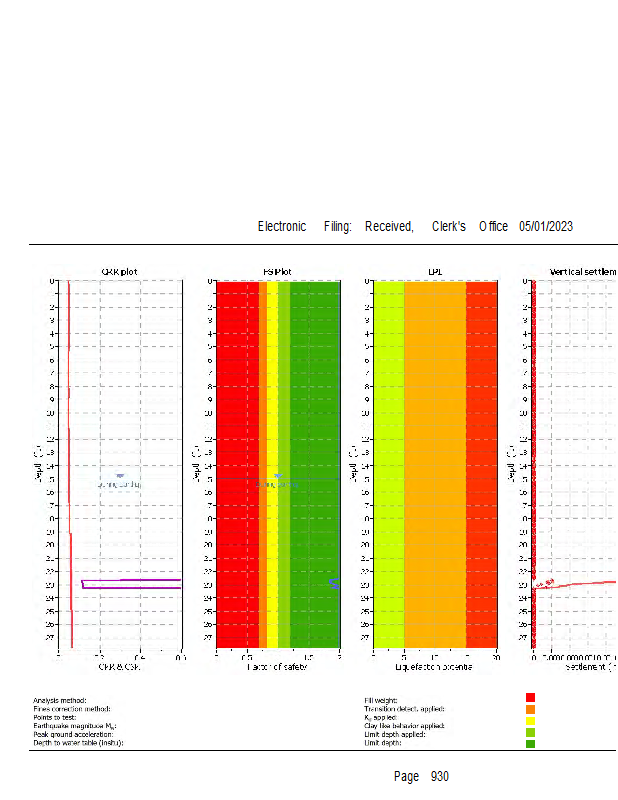Screen dimensions: 618x800
Task: Click the 'Liquefaction potential' axis label
Action: click(x=434, y=667)
